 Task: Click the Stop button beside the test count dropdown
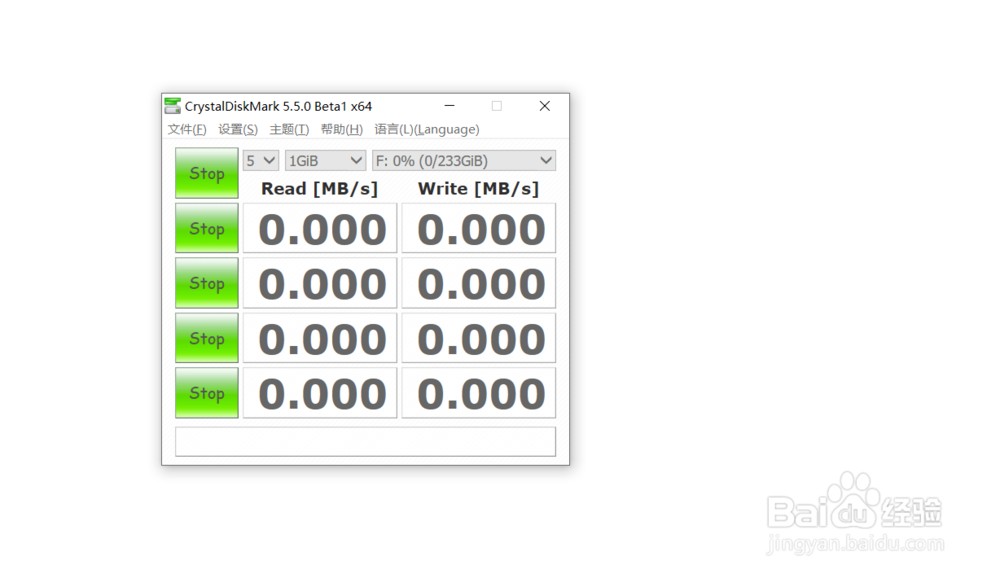pyautogui.click(x=207, y=174)
